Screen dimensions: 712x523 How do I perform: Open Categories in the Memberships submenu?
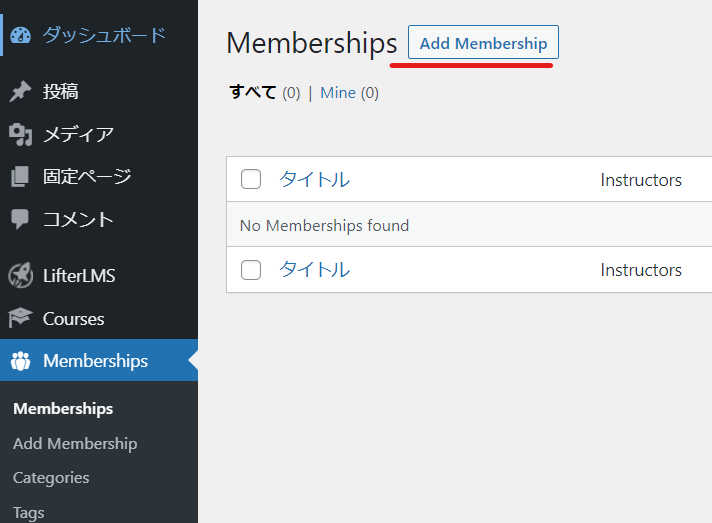[x=51, y=478]
